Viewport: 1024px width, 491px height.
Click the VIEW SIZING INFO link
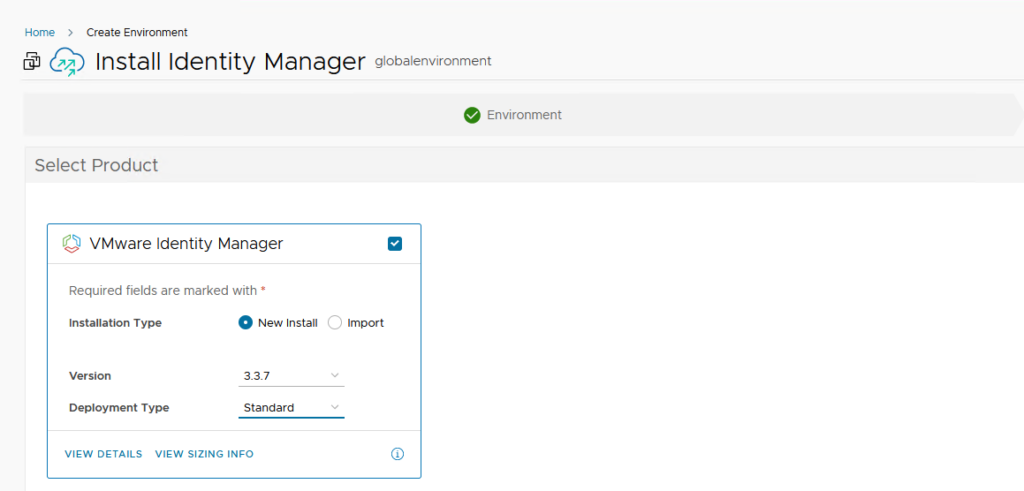coord(204,454)
